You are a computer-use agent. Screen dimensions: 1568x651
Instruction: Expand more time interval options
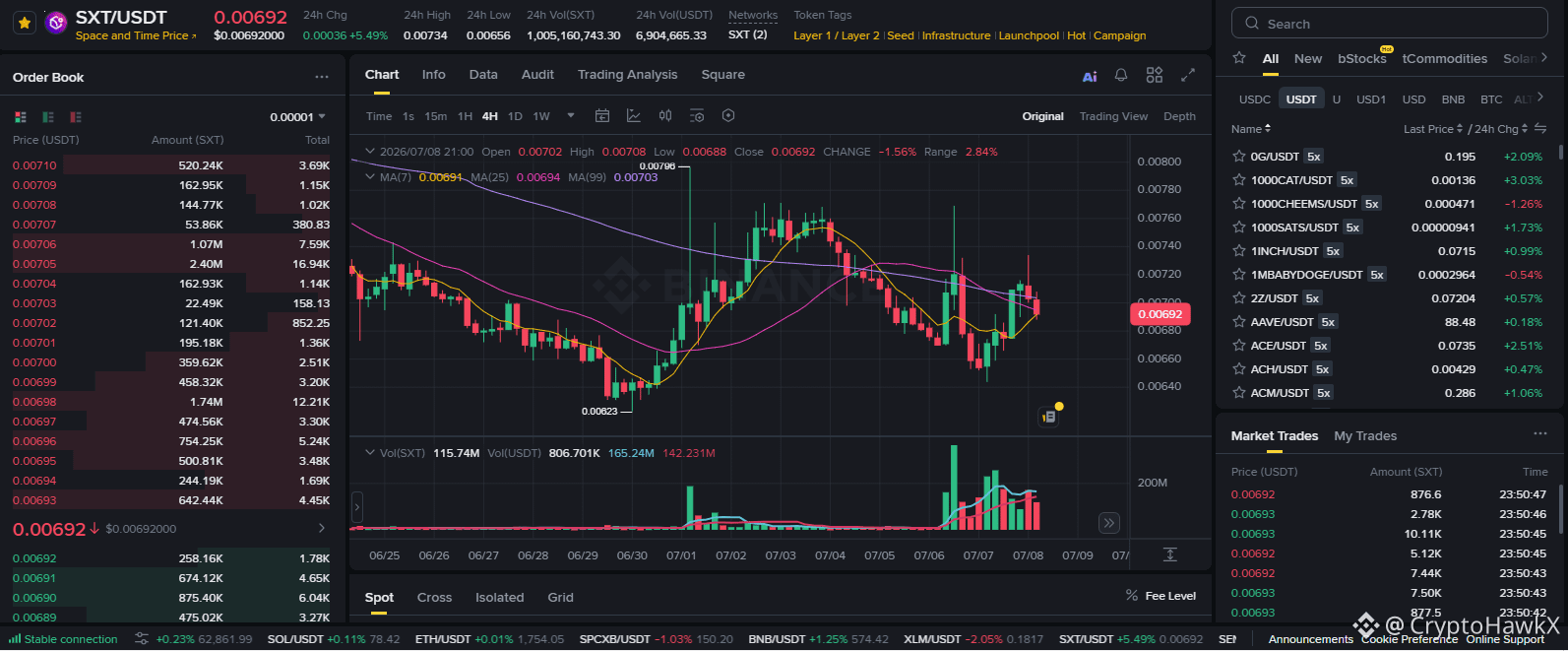click(571, 116)
